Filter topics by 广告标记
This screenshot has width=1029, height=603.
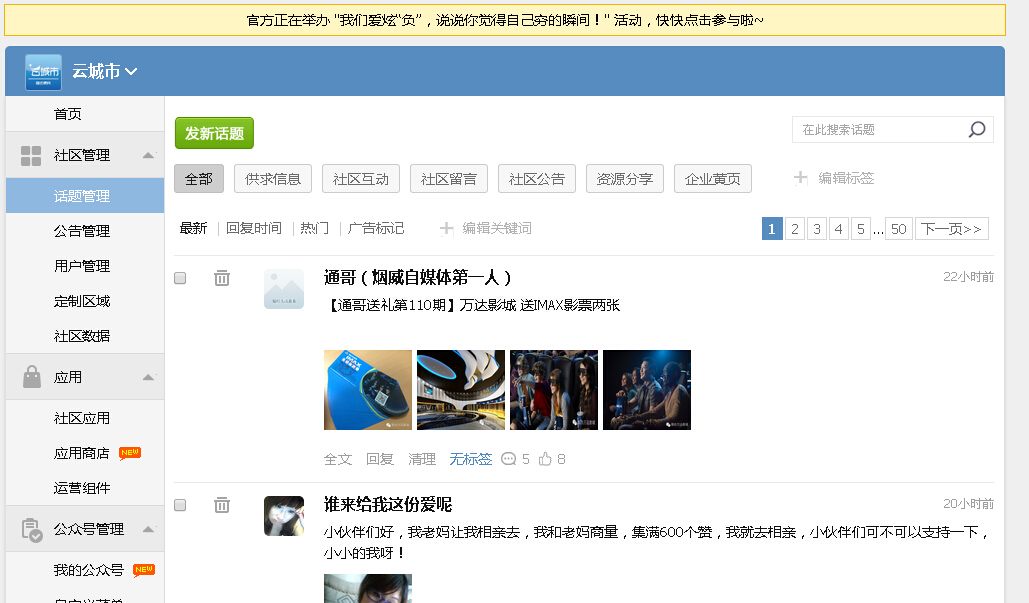(376, 228)
